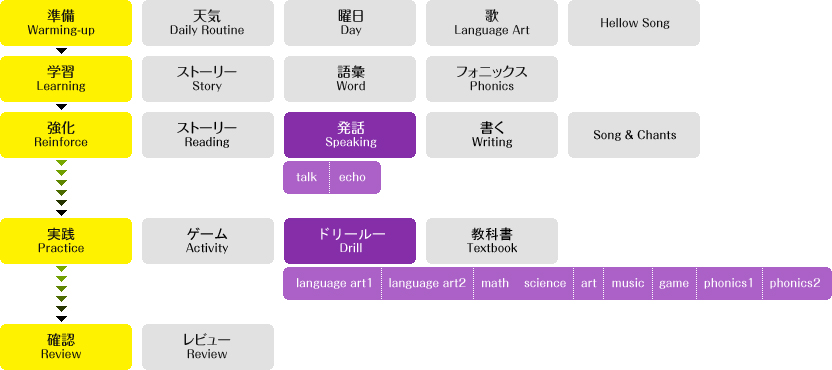
Task: Pick the music drill item
Action: 628,283
